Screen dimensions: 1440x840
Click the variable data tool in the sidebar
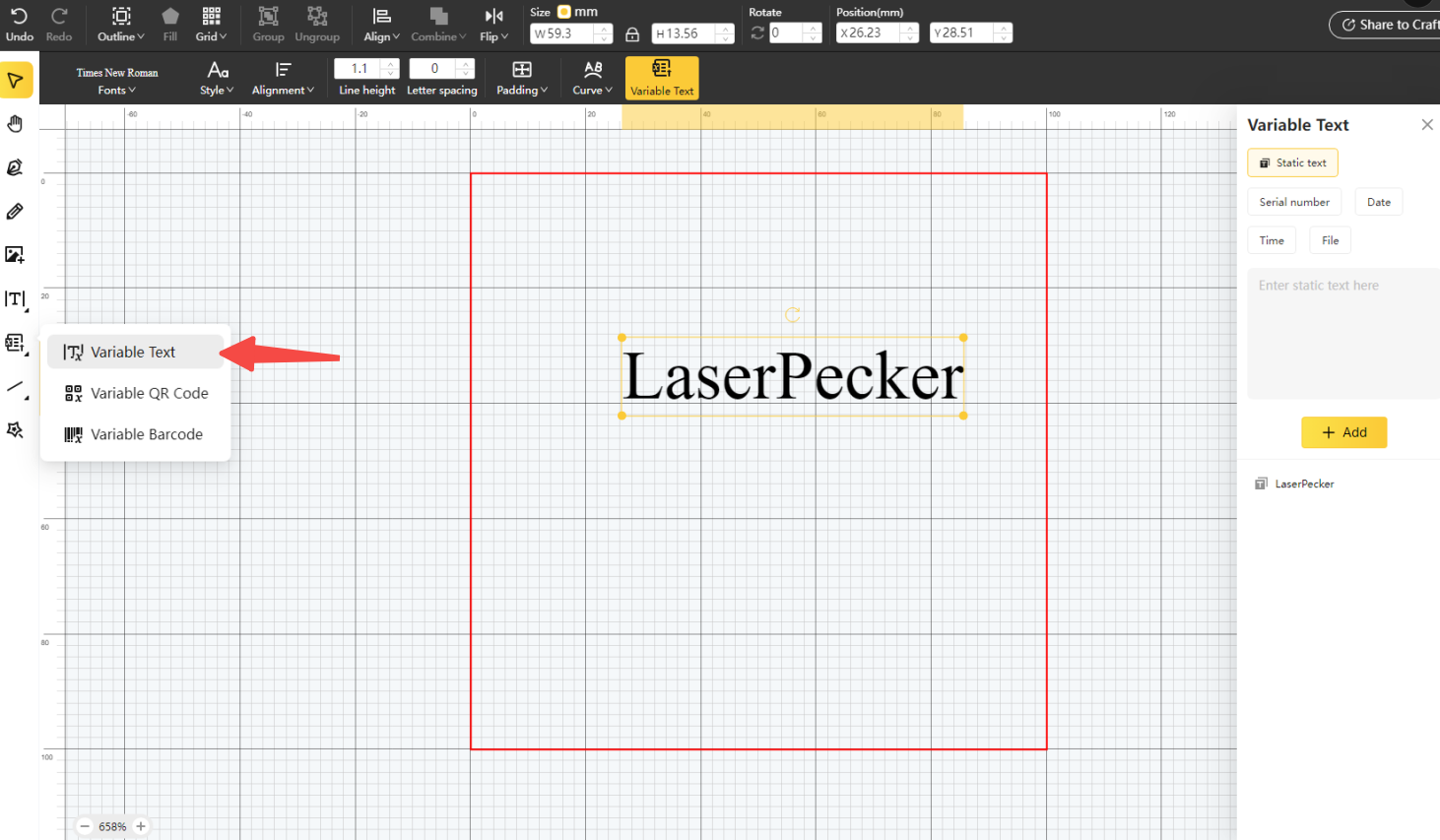click(x=15, y=343)
